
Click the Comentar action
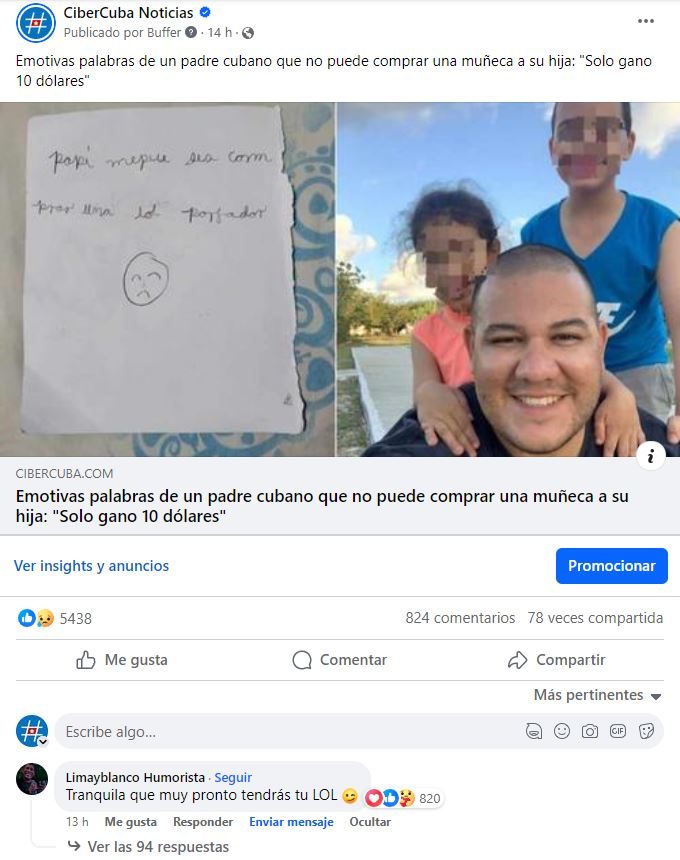[340, 660]
